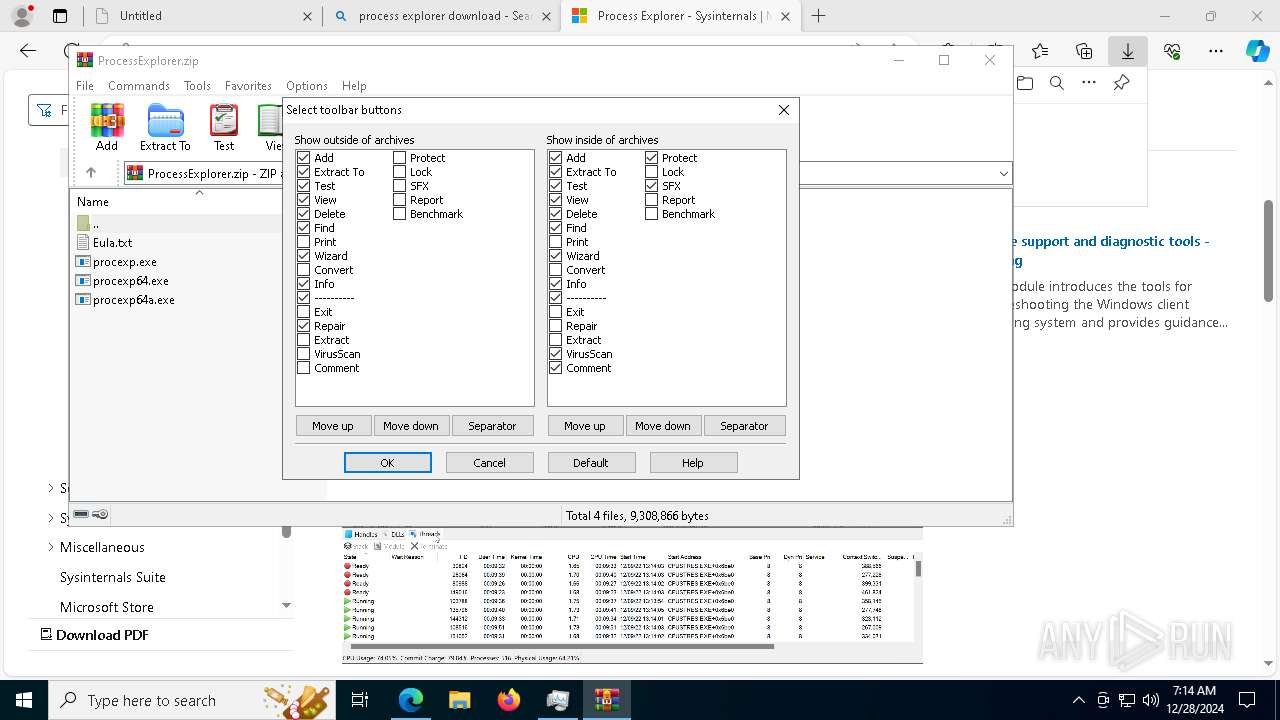Expand the WinRAR address bar dropdown
The height and width of the screenshot is (720, 1280).
tap(1003, 173)
